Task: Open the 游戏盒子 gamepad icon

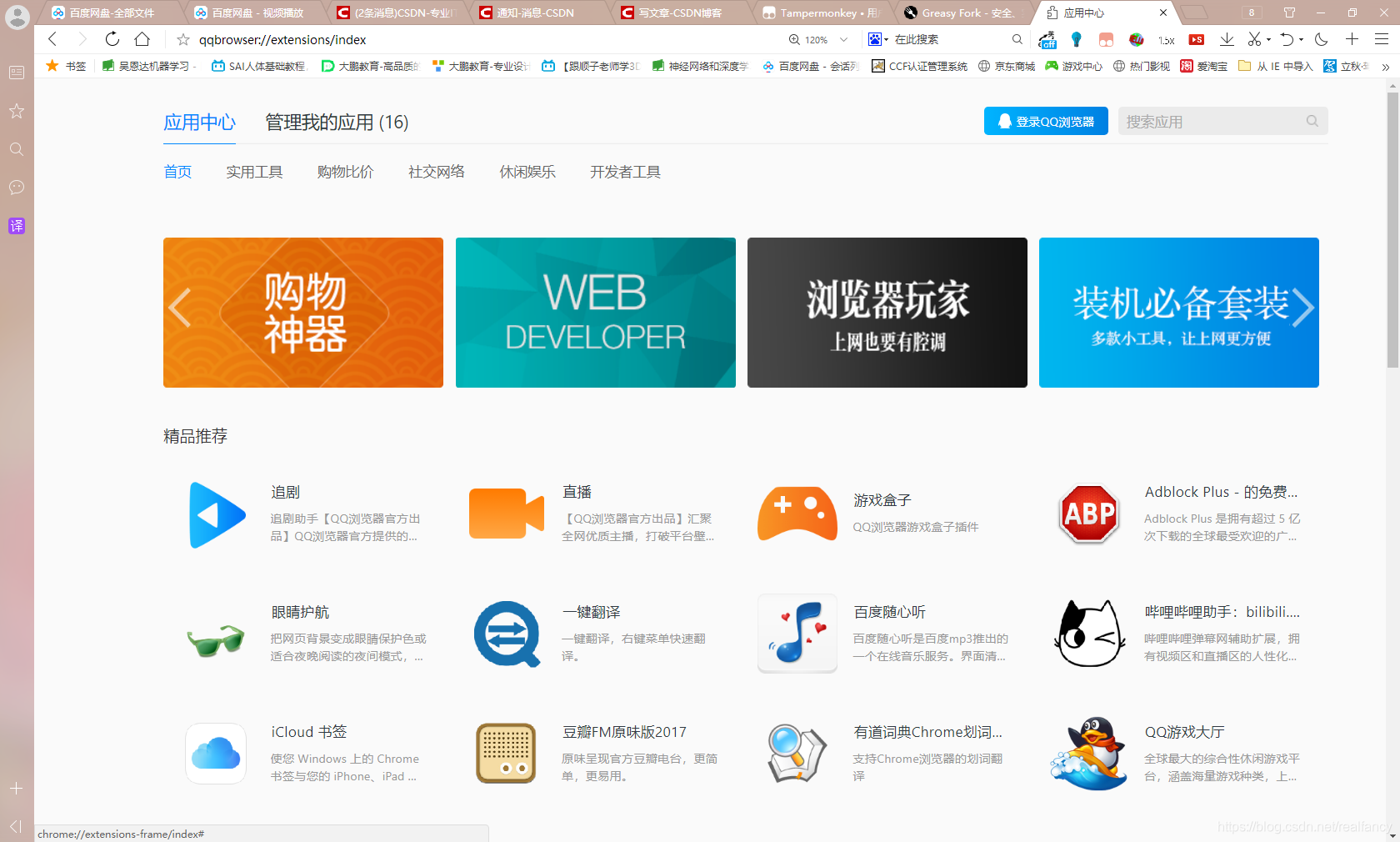Action: pyautogui.click(x=797, y=514)
